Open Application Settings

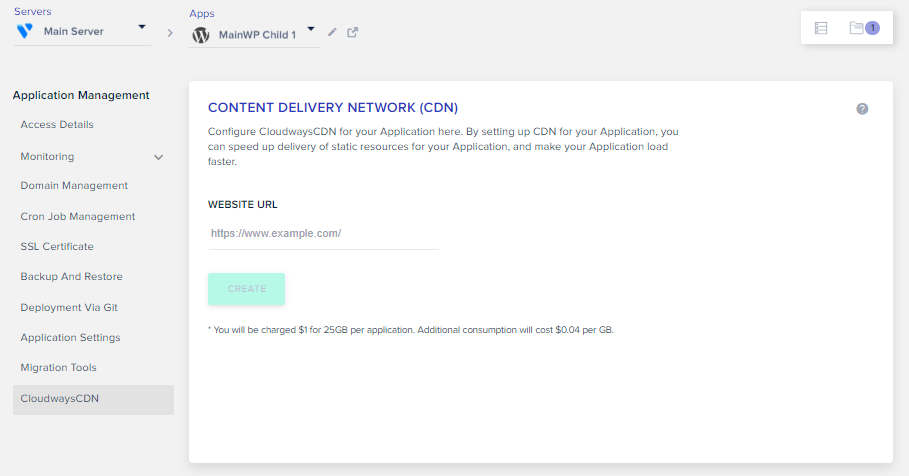[x=70, y=337]
